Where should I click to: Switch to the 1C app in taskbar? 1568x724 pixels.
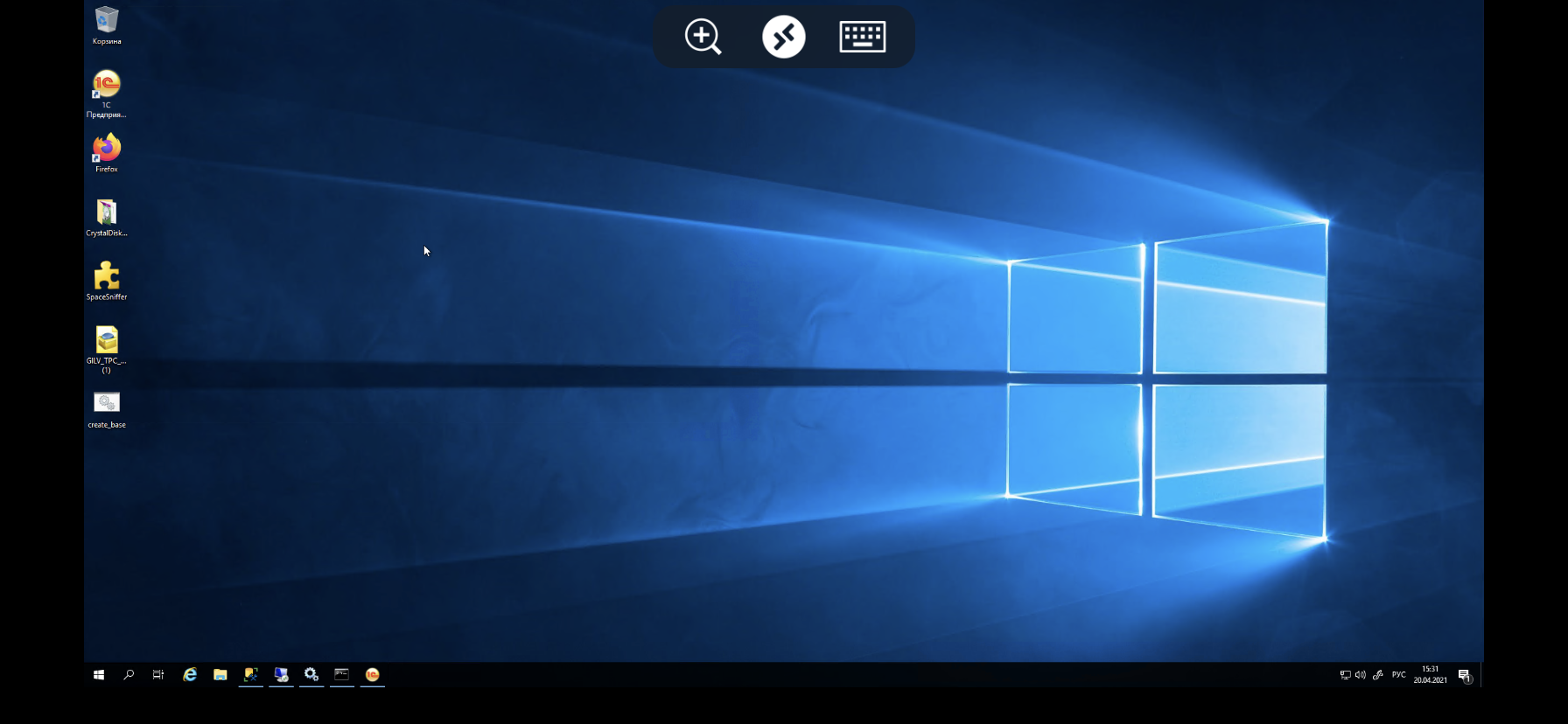(x=373, y=675)
